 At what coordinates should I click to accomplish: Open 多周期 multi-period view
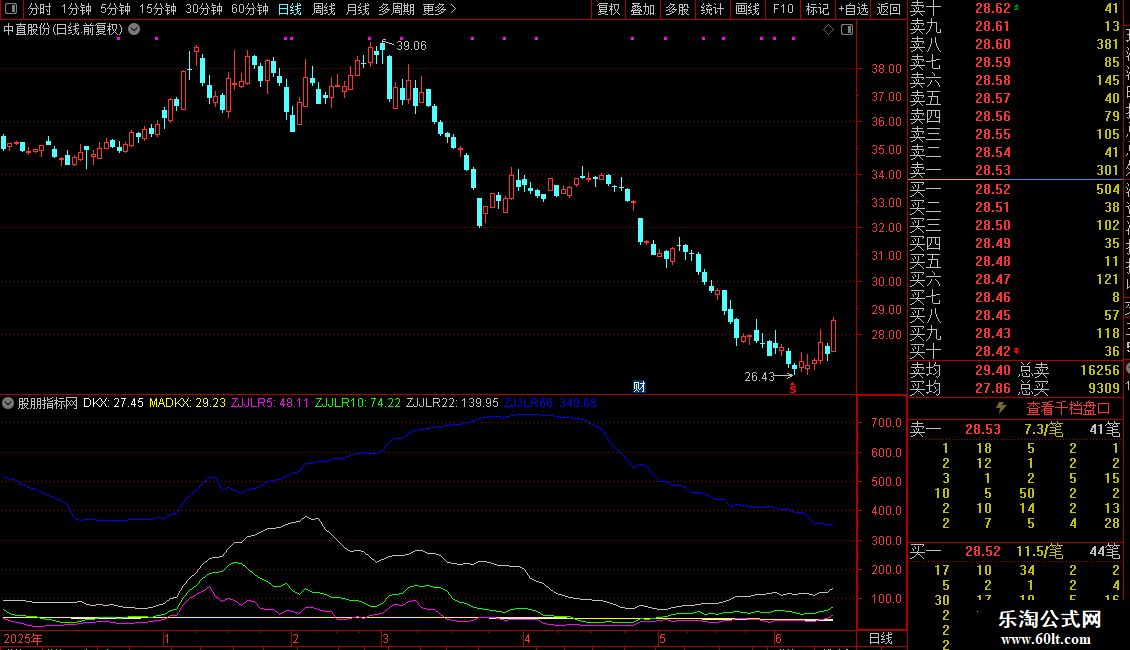click(x=396, y=9)
